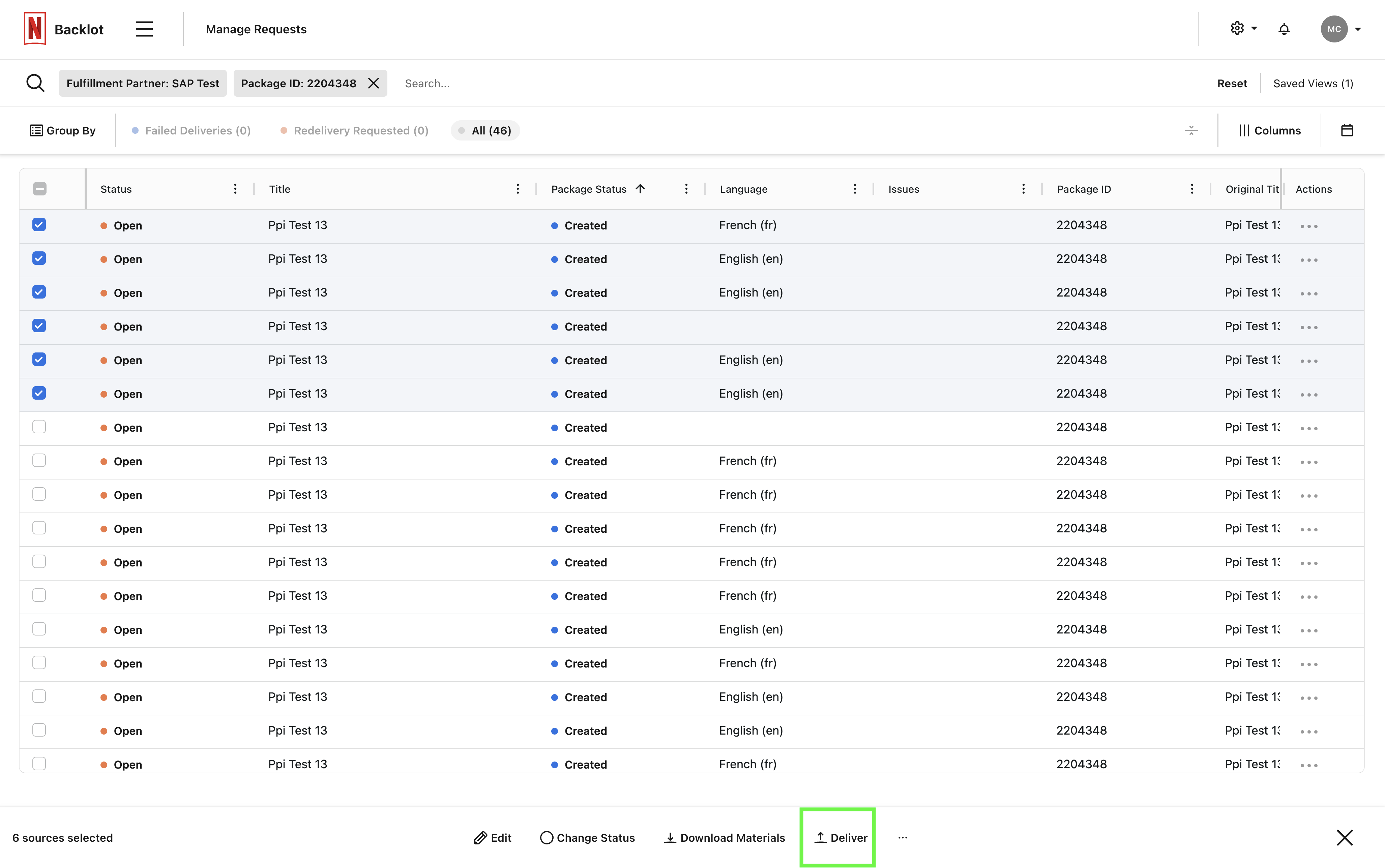Click Reset to clear filters
Screen dimensions: 1385x868
[1232, 83]
